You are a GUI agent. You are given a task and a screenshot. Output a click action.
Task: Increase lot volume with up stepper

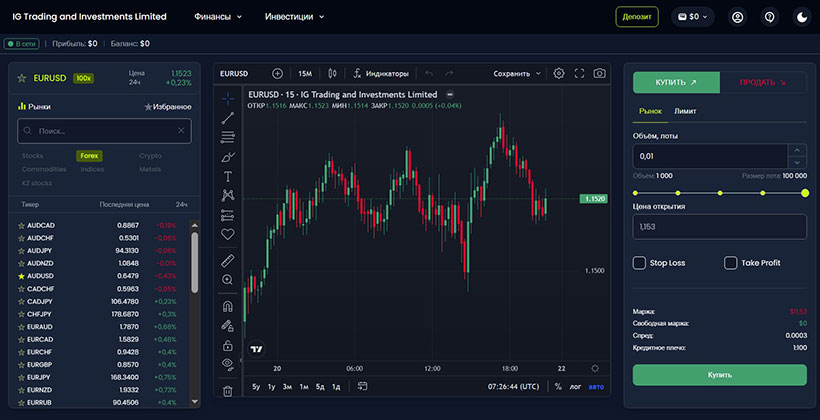(x=797, y=150)
